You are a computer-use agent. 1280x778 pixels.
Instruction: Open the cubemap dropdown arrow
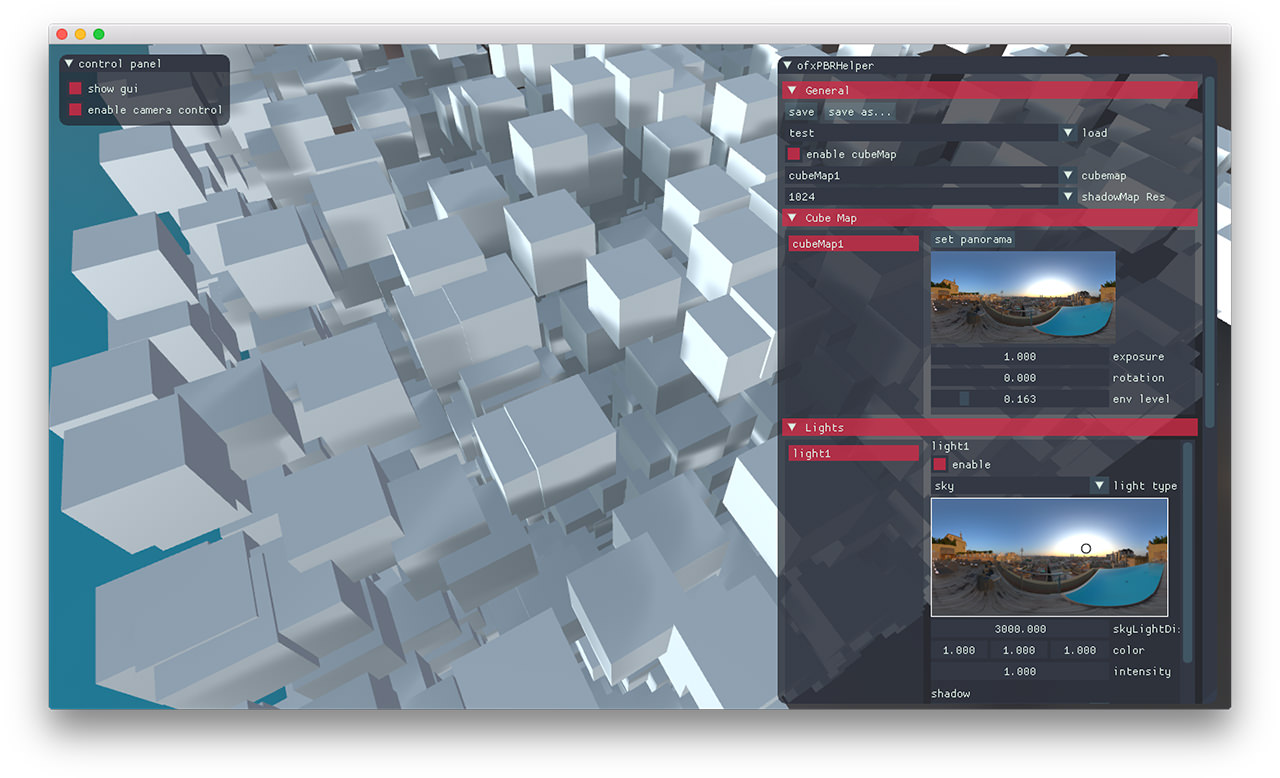click(1068, 175)
